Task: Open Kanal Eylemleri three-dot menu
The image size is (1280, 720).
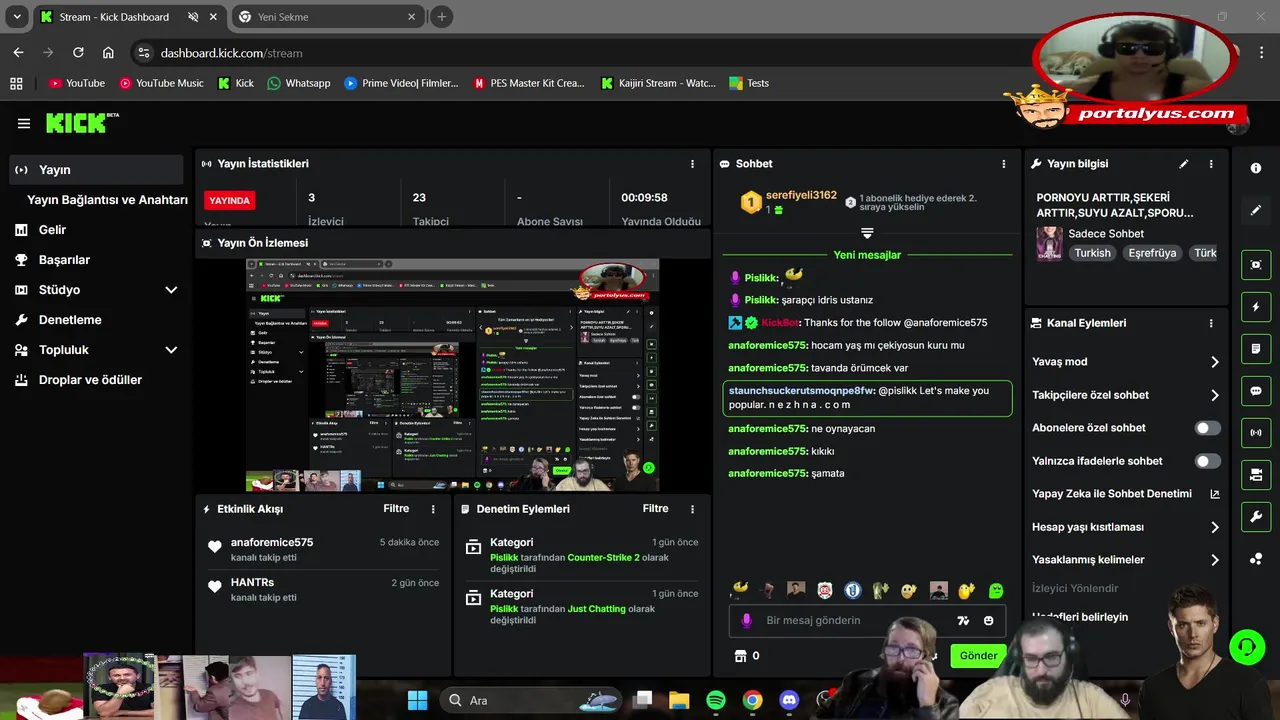Action: coord(1211,324)
